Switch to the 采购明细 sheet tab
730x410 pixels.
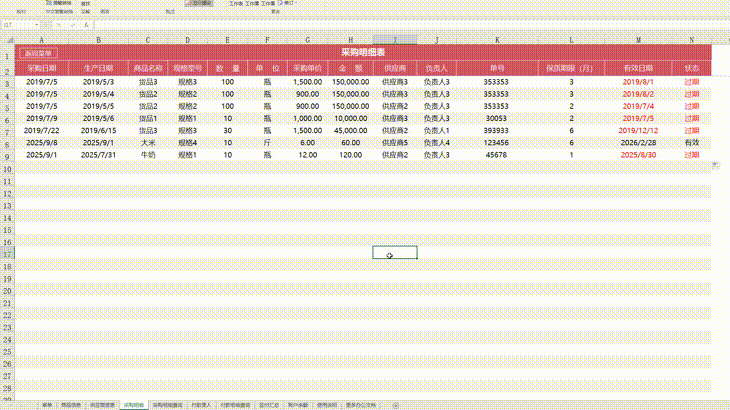[x=134, y=405]
